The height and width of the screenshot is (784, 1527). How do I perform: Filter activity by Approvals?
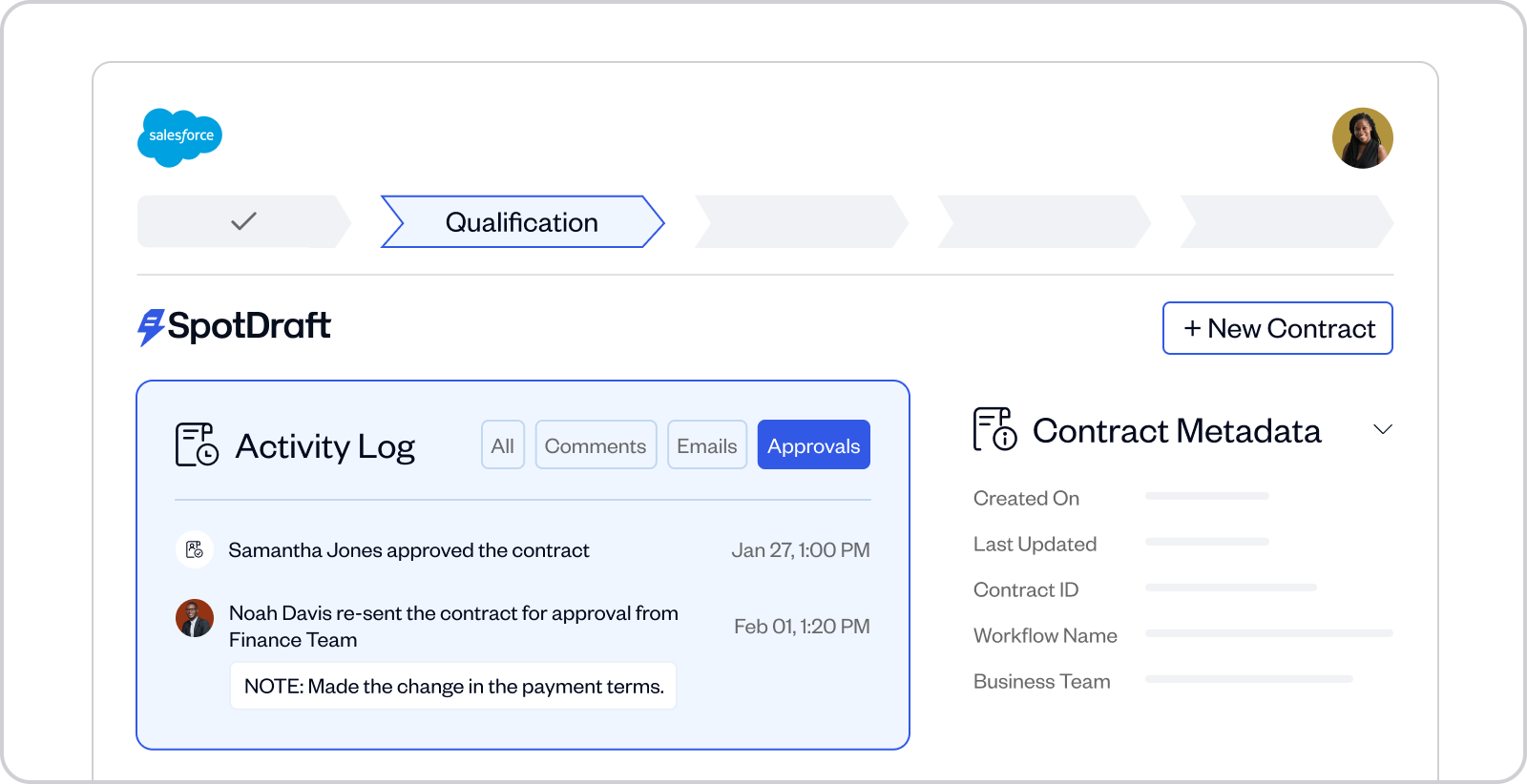coord(814,445)
